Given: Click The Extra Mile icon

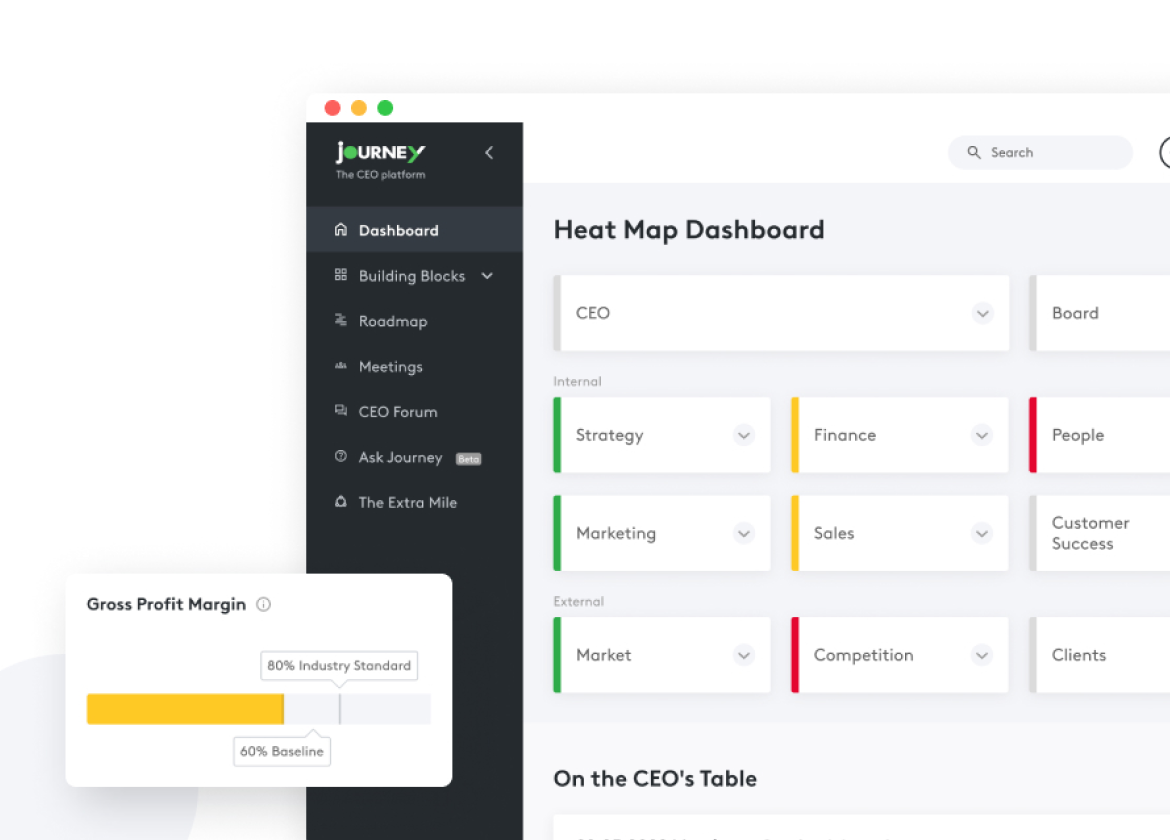Looking at the screenshot, I should (340, 502).
